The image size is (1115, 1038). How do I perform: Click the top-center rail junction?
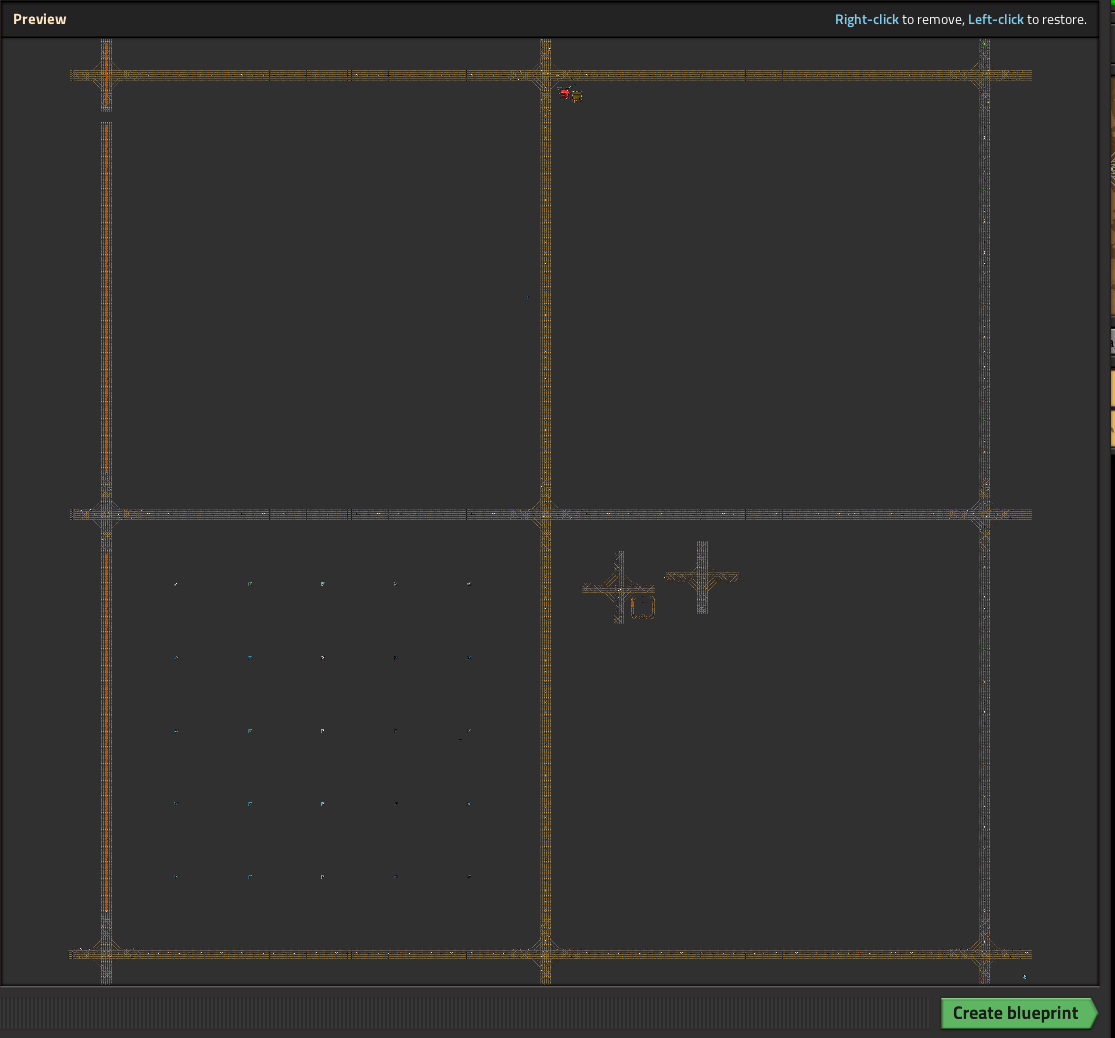pyautogui.click(x=545, y=75)
